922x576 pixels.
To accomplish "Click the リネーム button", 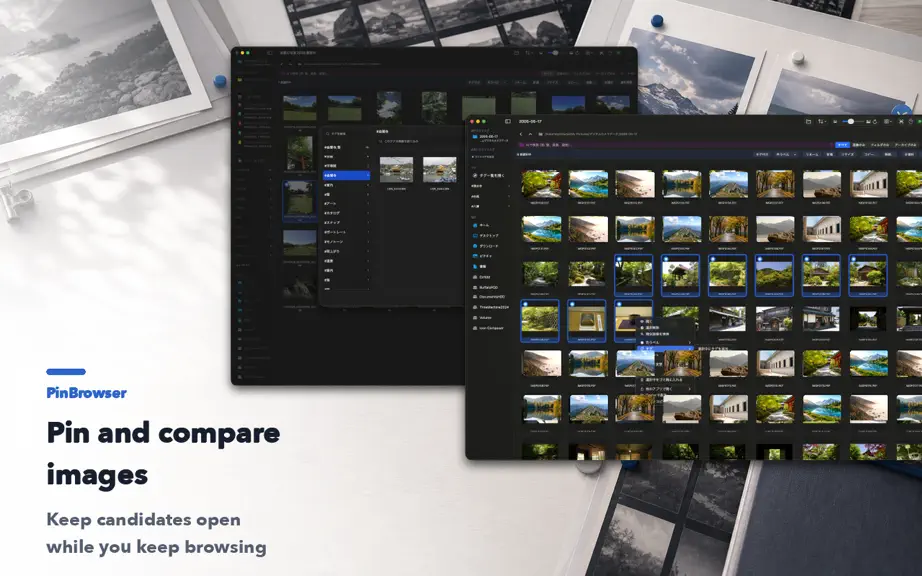I will [812, 155].
